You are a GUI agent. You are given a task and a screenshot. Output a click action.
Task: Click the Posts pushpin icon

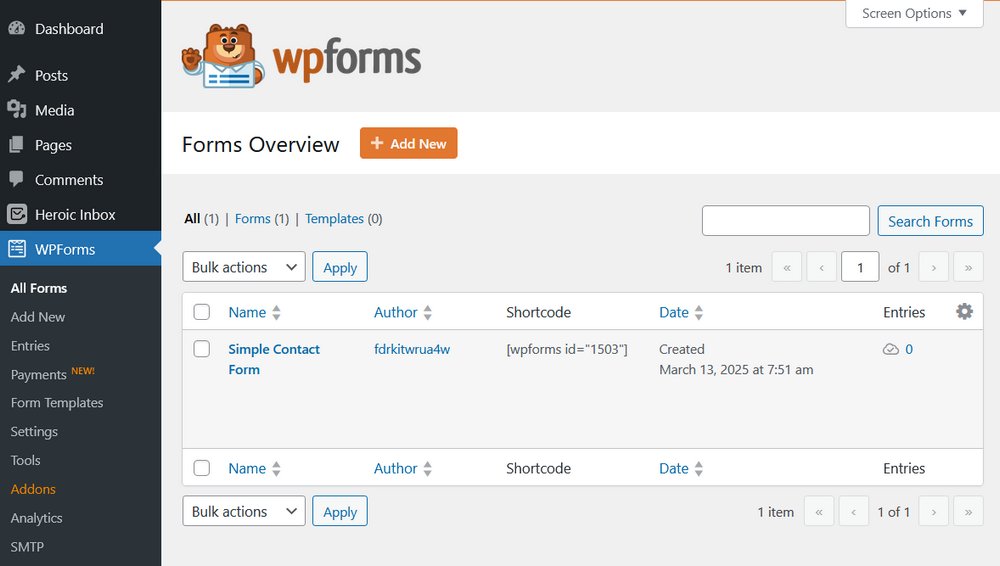[17, 75]
